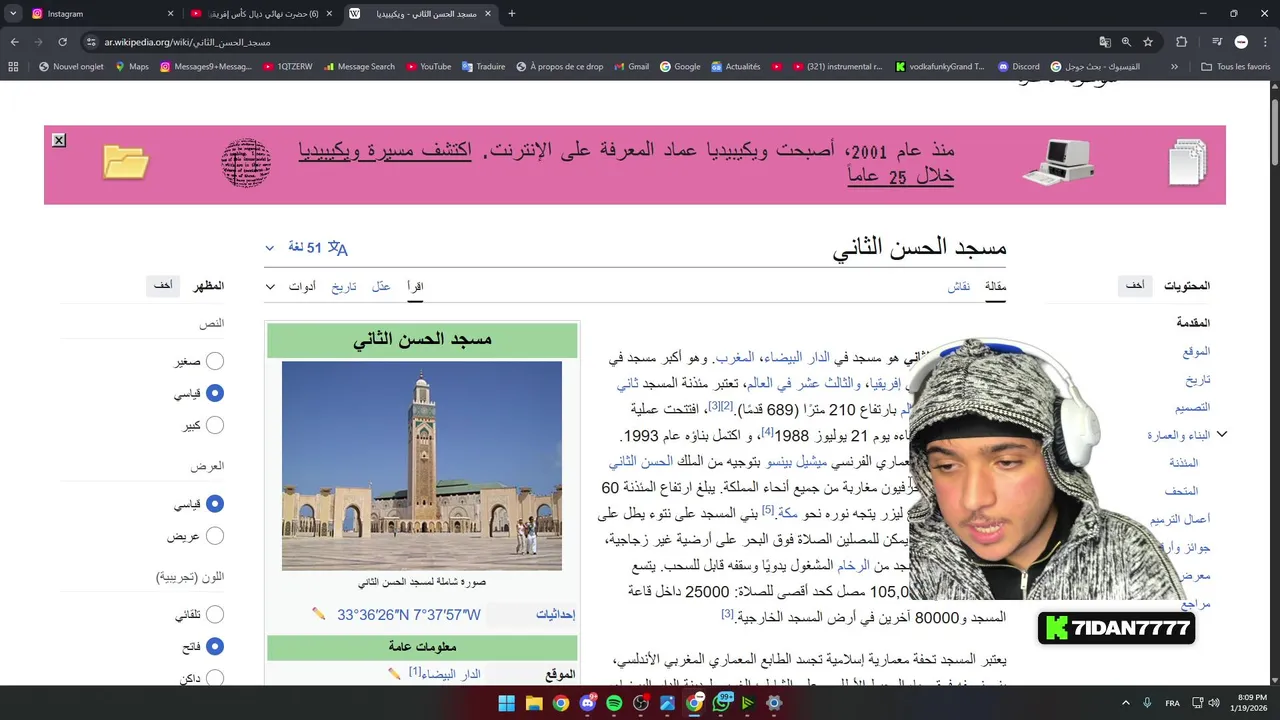Open the browser extensions puzzle icon
1280x720 pixels.
(x=1181, y=42)
